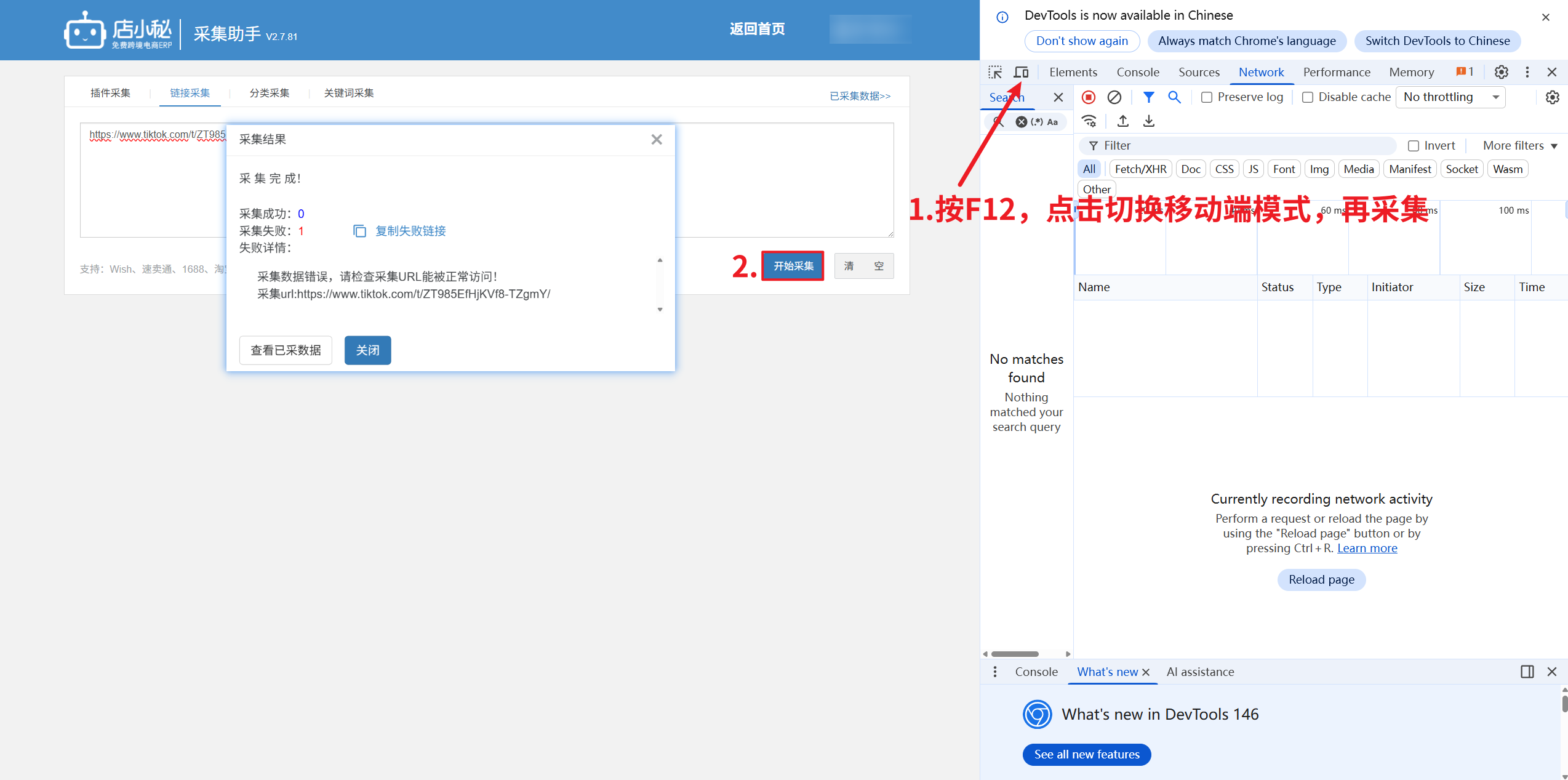
Task: Open the No throttling dropdown
Action: [1450, 97]
